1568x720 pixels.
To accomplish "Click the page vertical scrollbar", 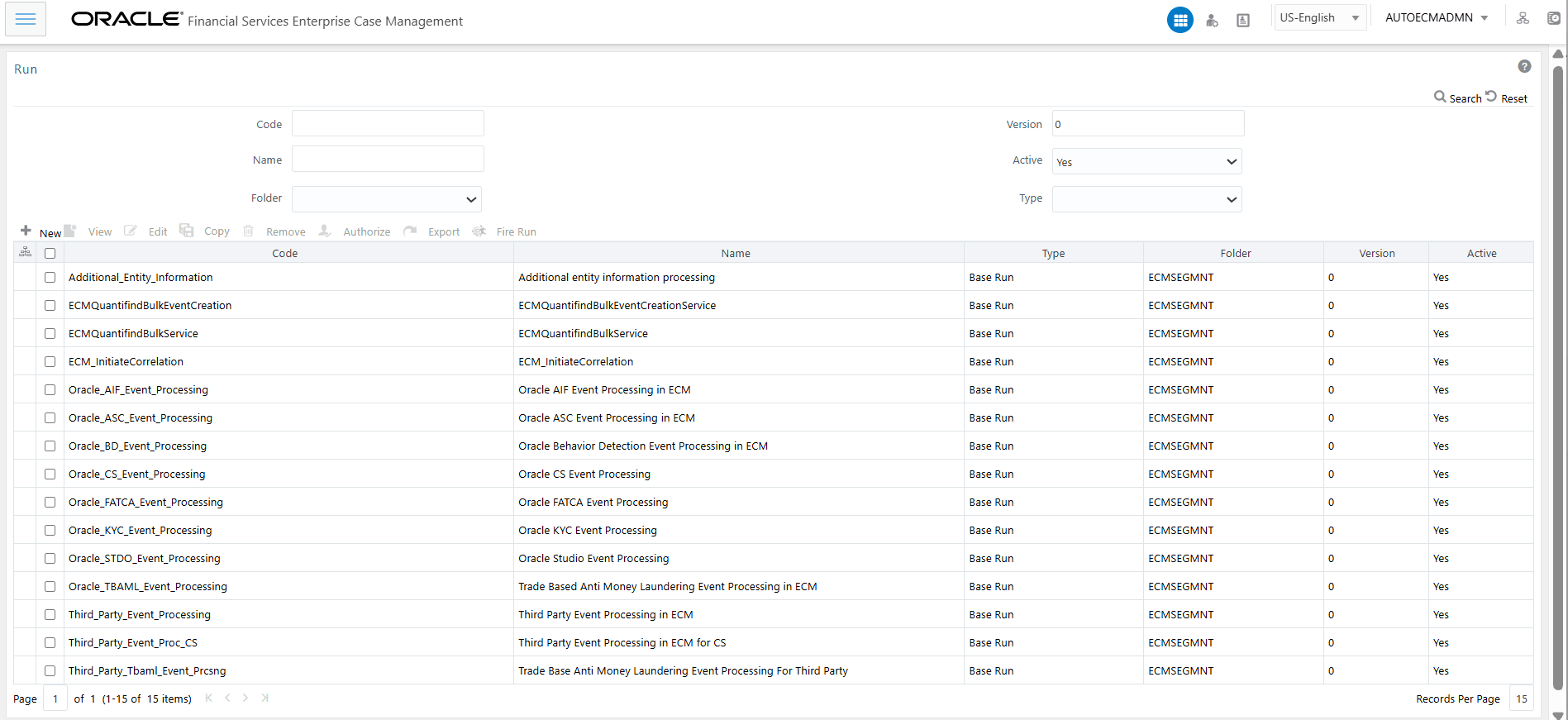I will [x=1558, y=377].
